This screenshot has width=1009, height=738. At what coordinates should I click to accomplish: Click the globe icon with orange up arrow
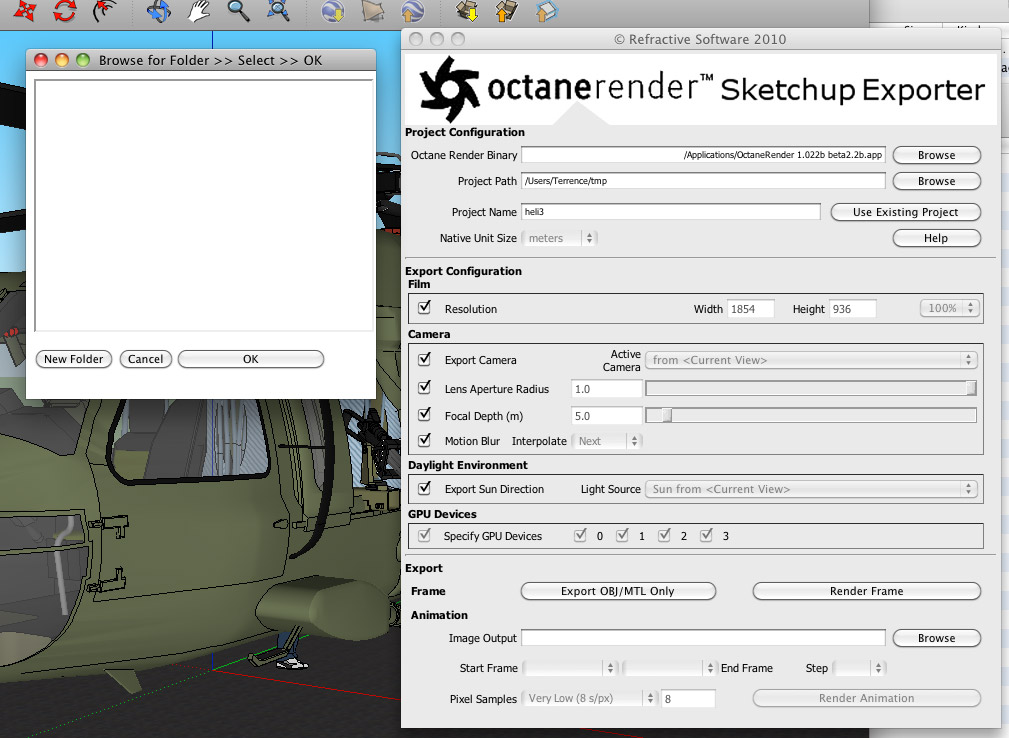(412, 11)
